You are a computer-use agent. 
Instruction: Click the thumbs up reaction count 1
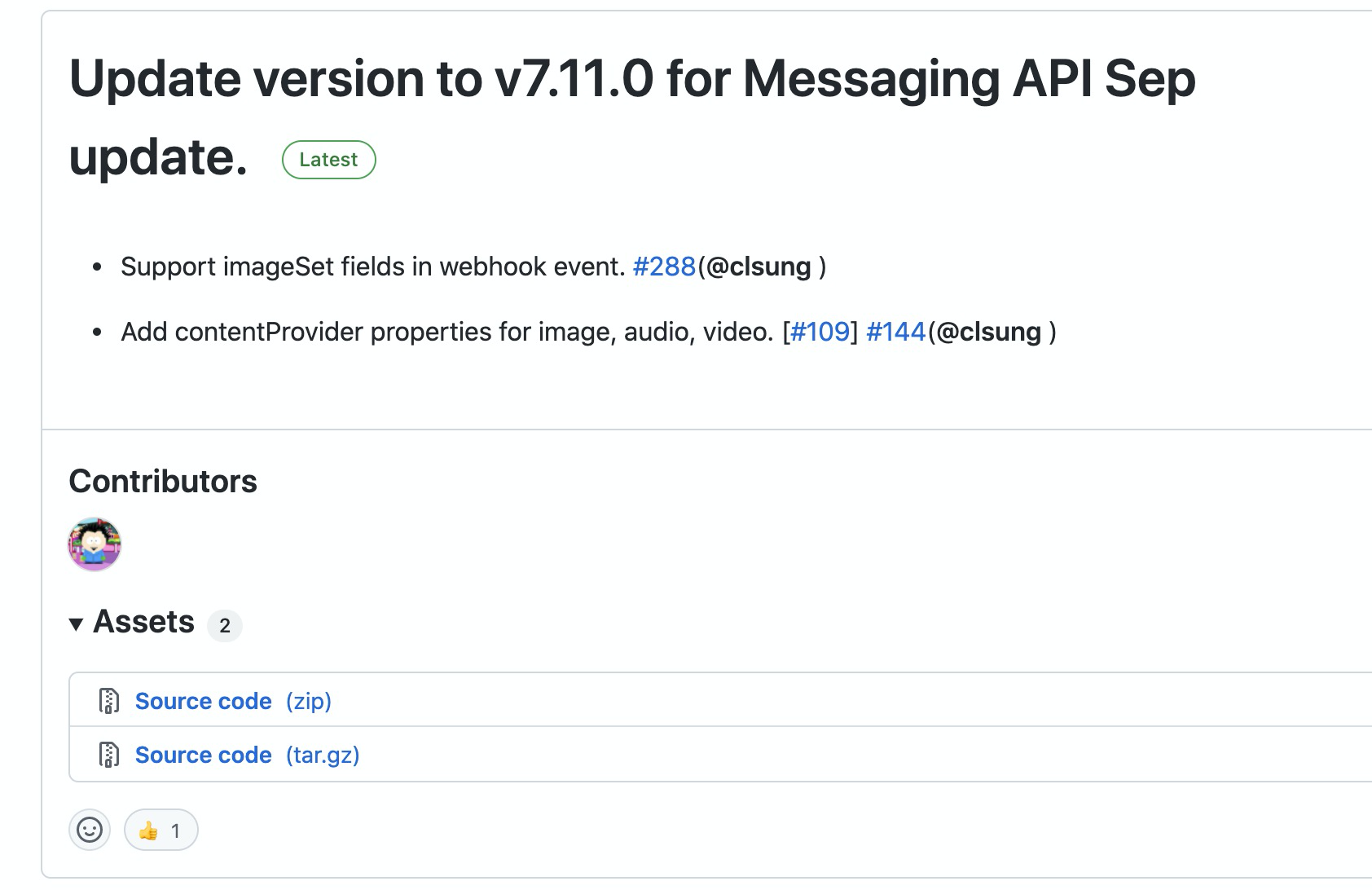tap(175, 831)
